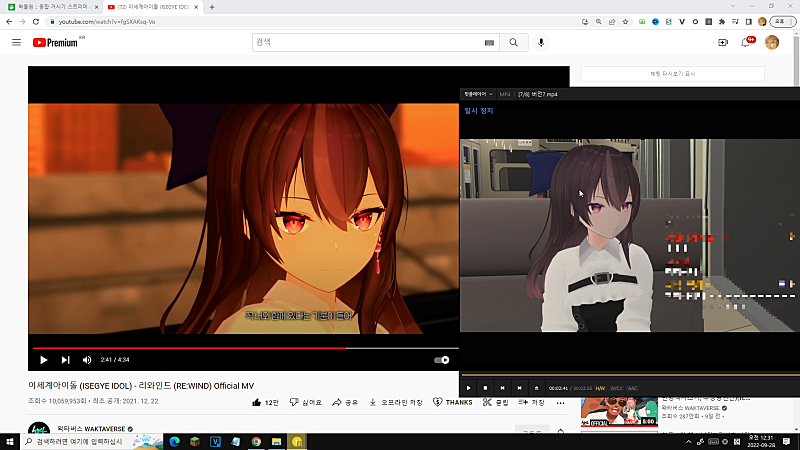Skip to next video in YouTube player
This screenshot has width=800, height=450.
[x=65, y=360]
